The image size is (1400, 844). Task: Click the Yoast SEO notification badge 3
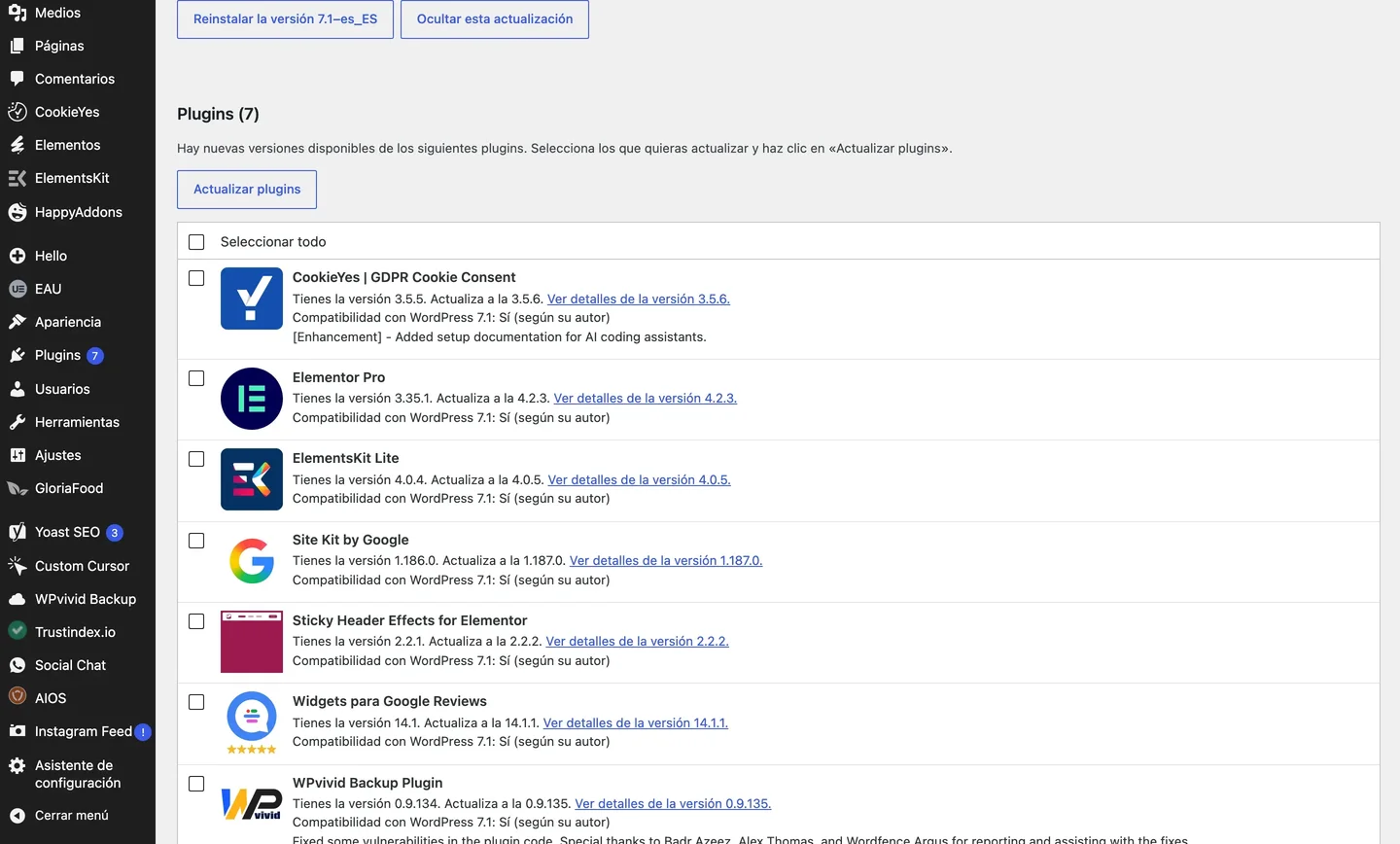click(x=115, y=533)
